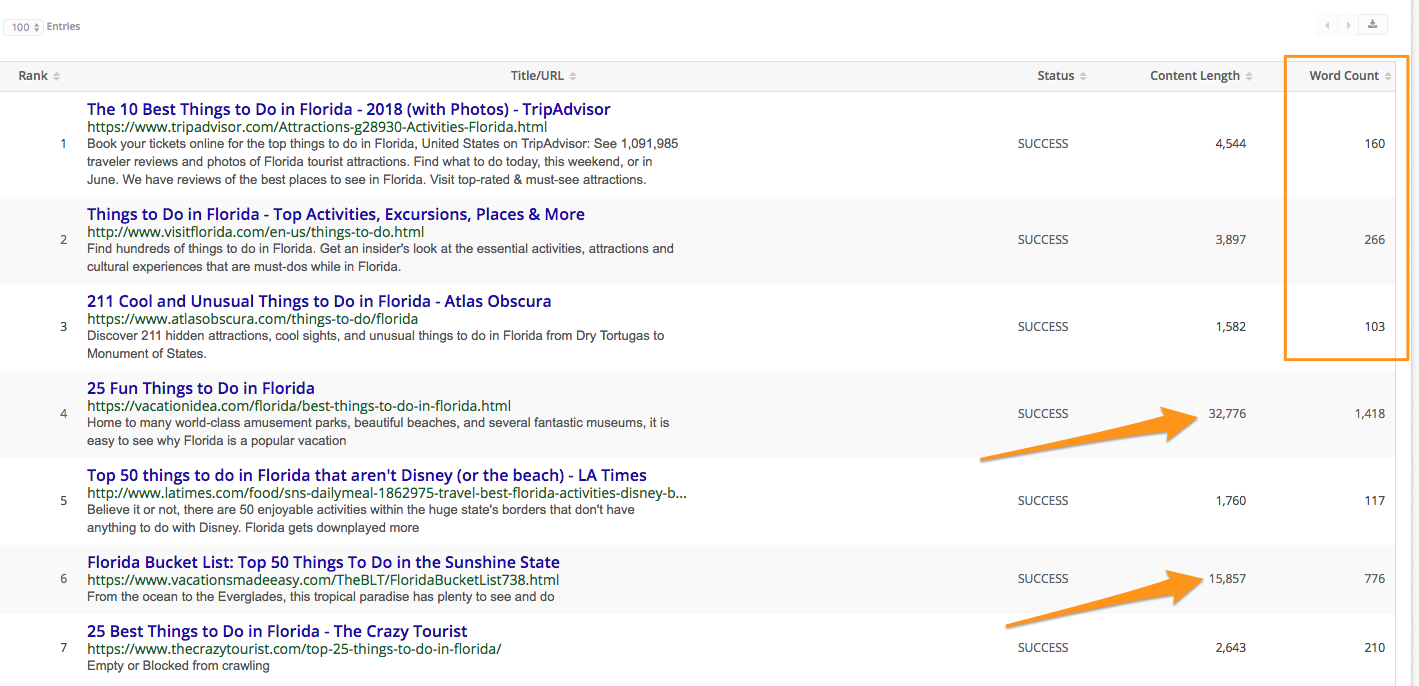
Task: Click the tripadvisor.com Attractions URL
Action: 317,128
